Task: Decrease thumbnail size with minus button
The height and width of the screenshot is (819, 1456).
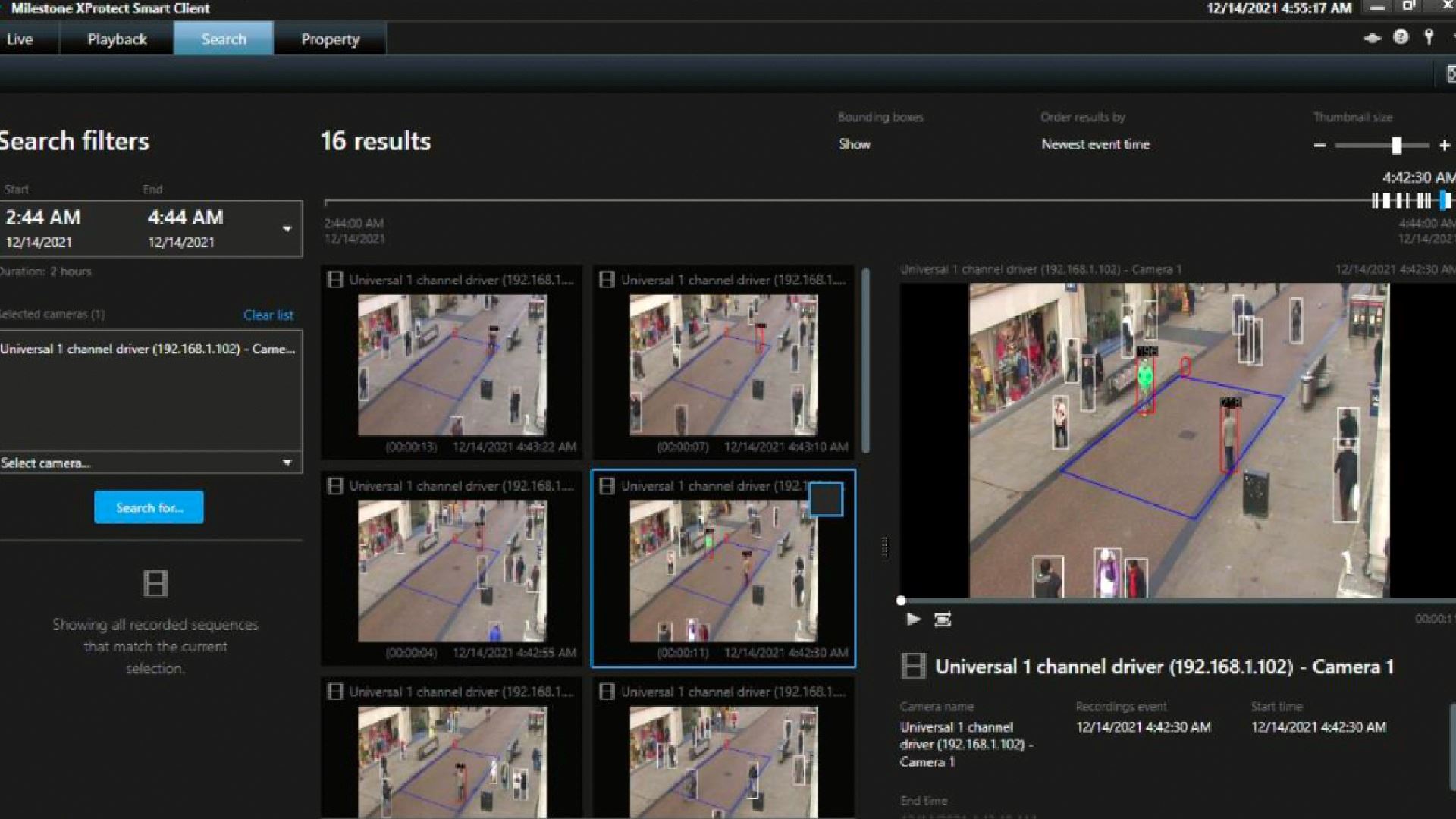Action: coord(1319,145)
